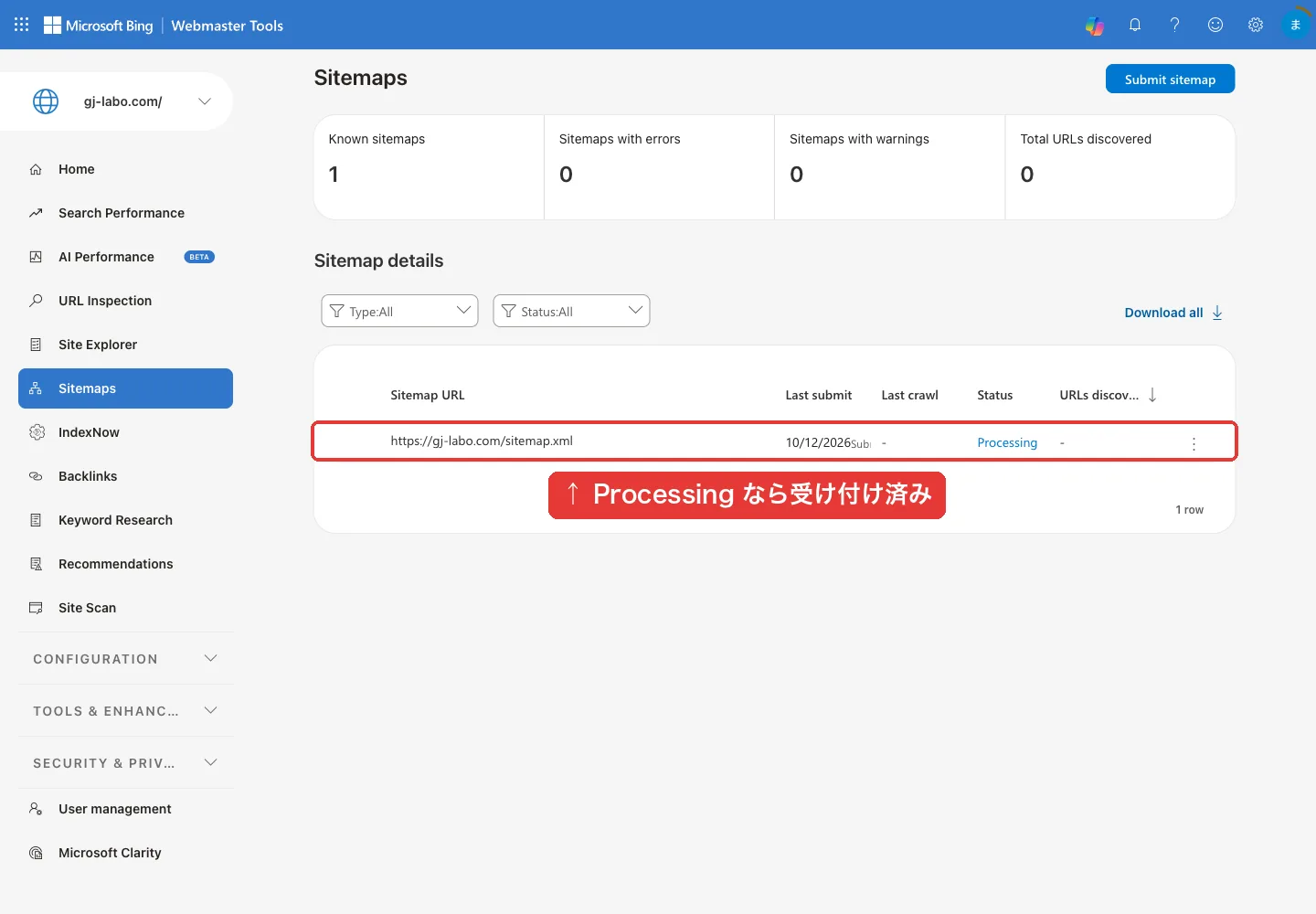This screenshot has width=1316, height=914.
Task: Go to Home in the sidebar
Action: click(125, 169)
